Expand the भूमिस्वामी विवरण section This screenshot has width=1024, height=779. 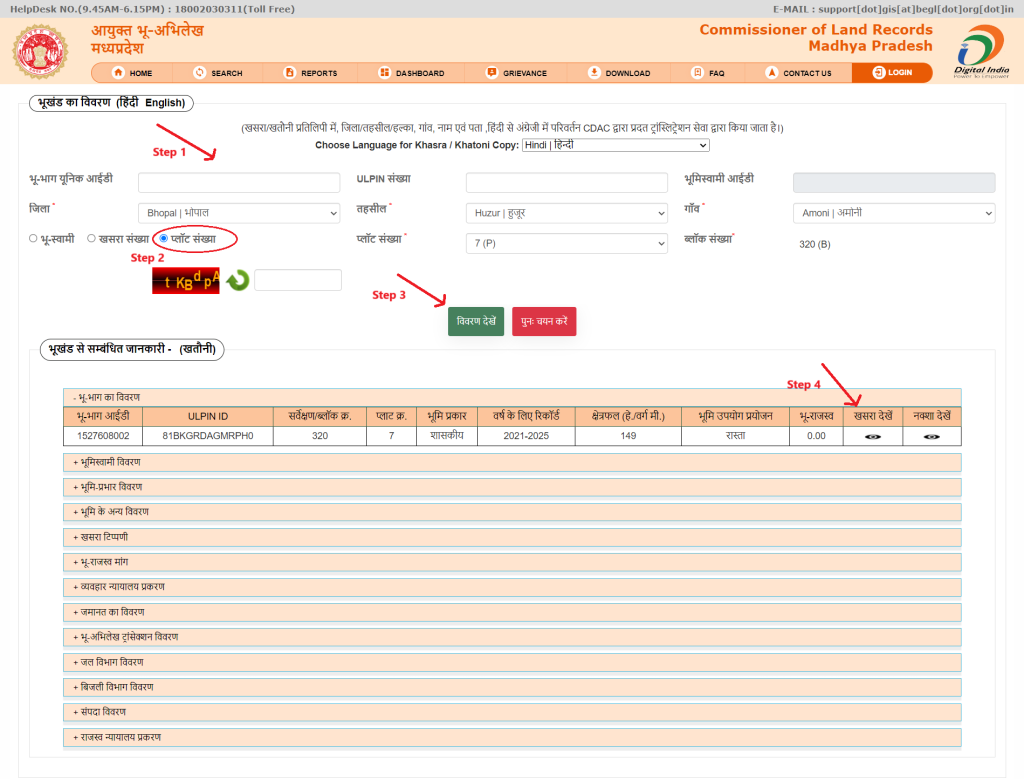(x=511, y=462)
